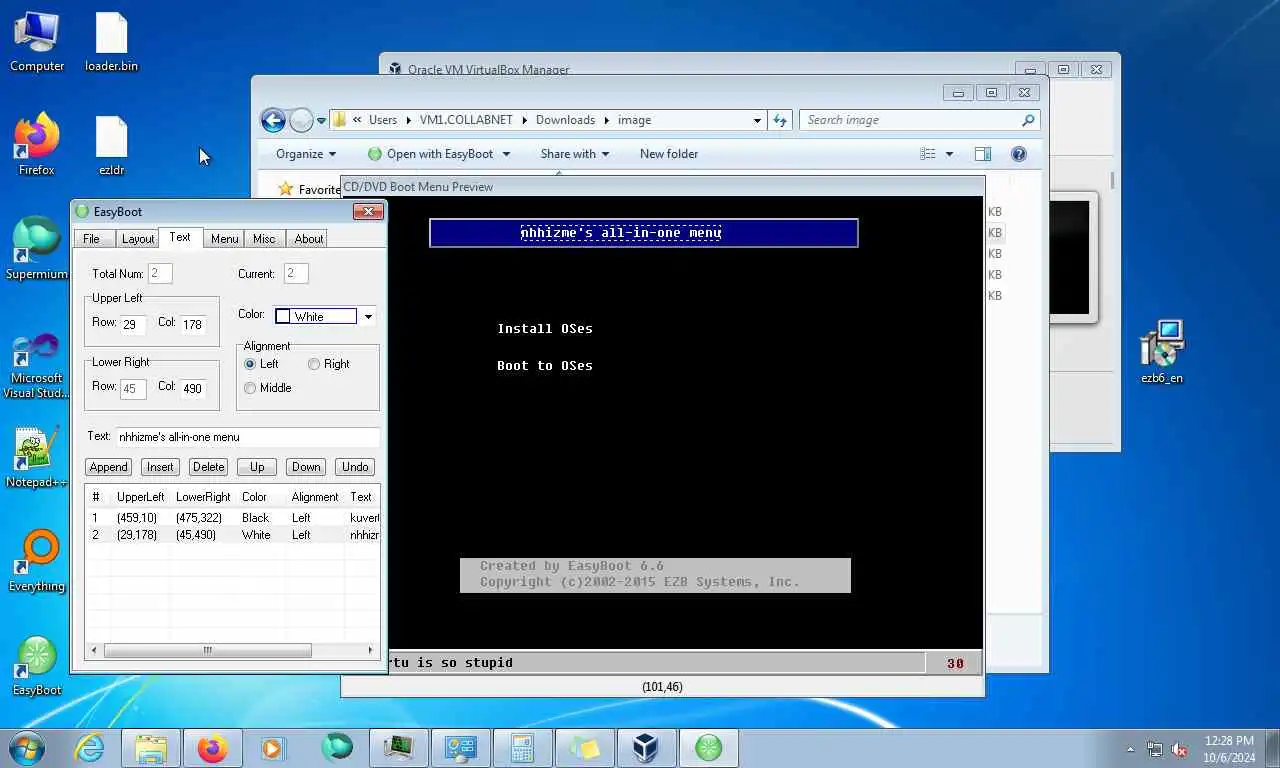
Task: Switch to EasyBoot in the taskbar
Action: (x=708, y=748)
